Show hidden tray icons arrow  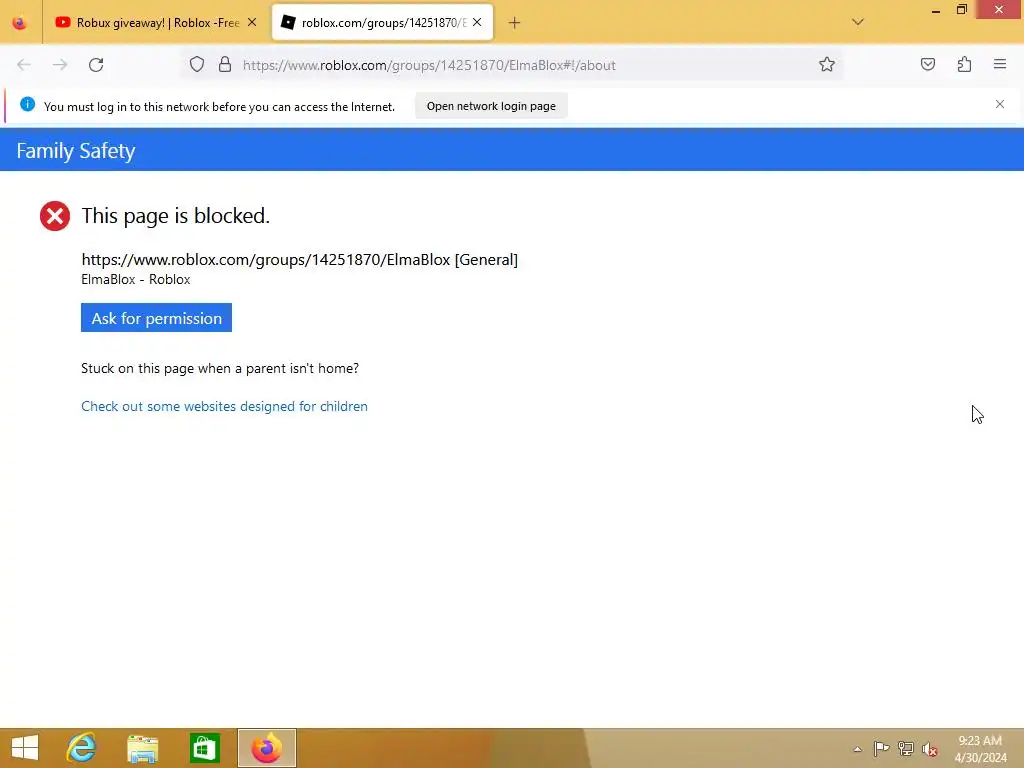click(857, 749)
